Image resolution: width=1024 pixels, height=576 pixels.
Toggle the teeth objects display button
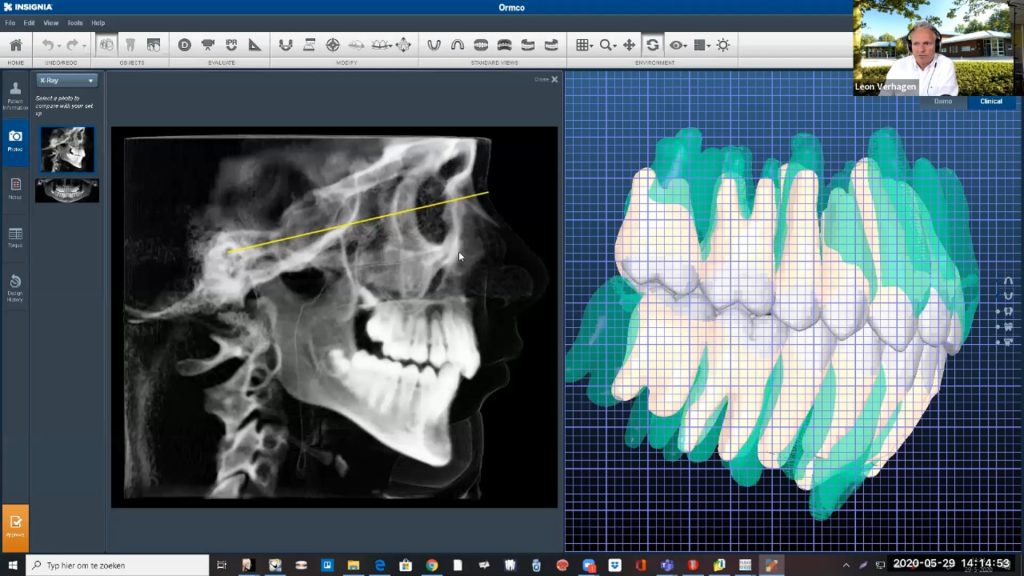coord(105,45)
